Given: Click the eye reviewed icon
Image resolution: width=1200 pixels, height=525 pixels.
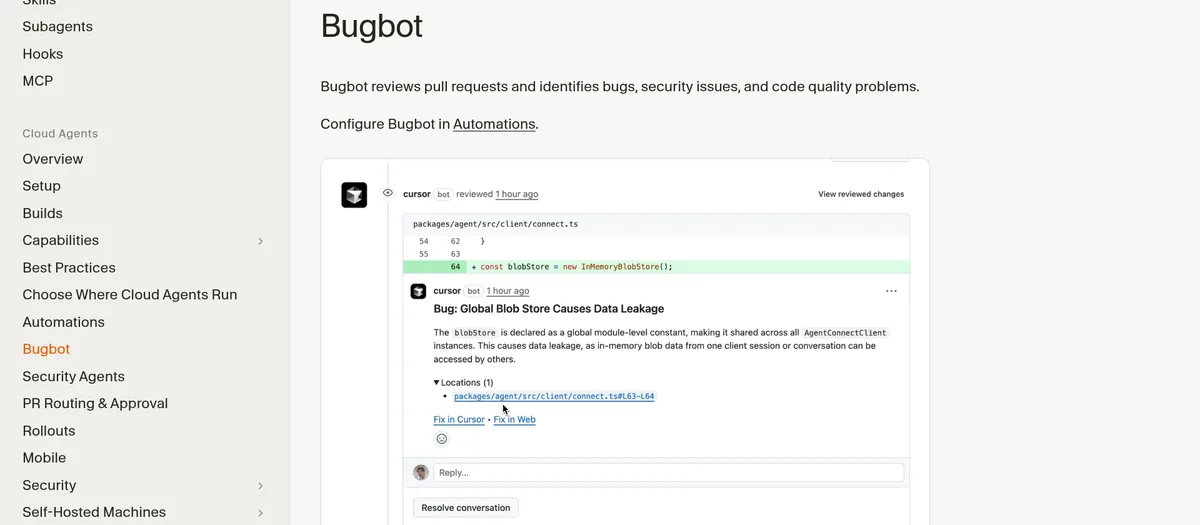Looking at the screenshot, I should point(388,193).
